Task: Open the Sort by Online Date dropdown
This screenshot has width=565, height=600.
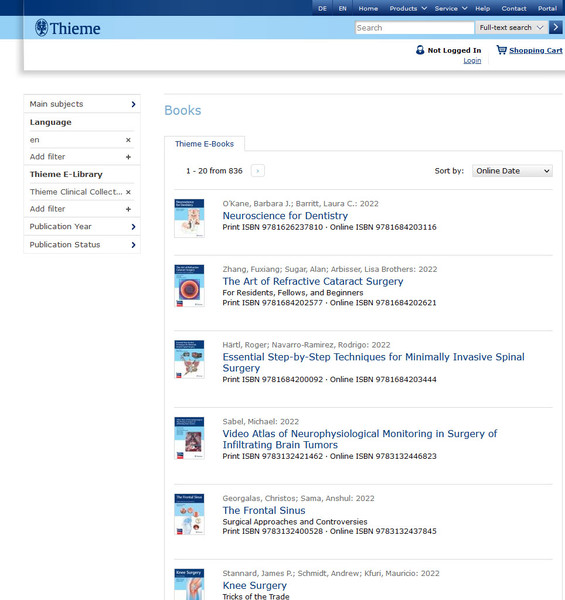Action: pos(512,171)
